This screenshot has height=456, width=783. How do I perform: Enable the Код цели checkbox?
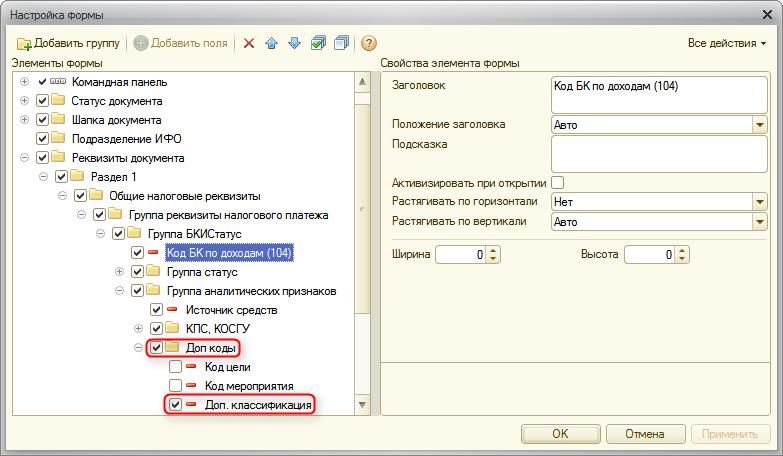point(175,367)
